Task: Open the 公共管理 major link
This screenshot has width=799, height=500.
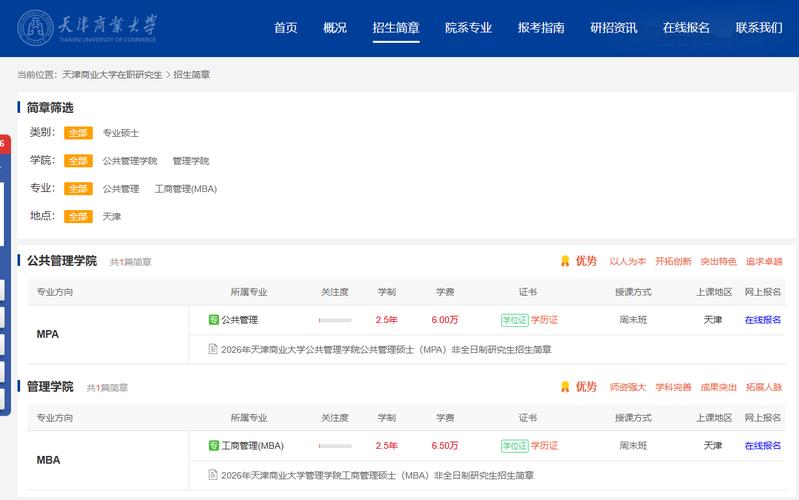Action: (239, 320)
